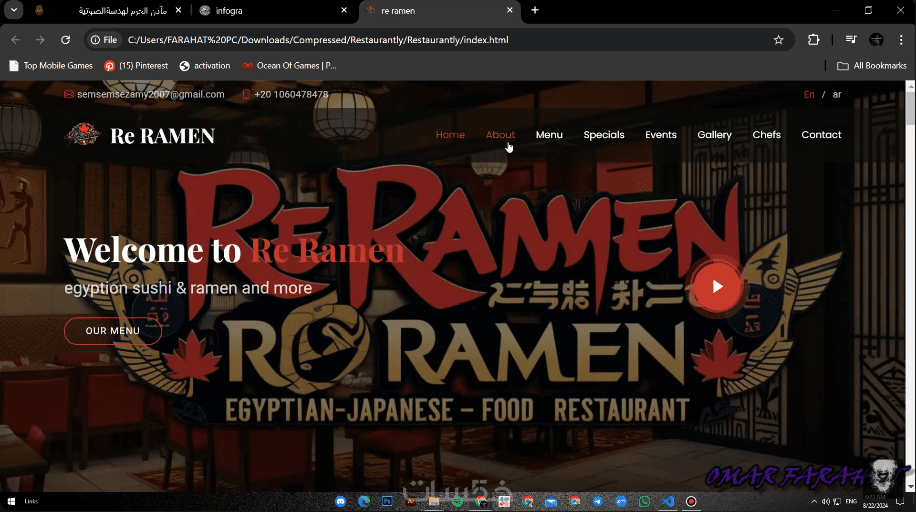Open Photoshop from the taskbar
The height and width of the screenshot is (512, 916).
pos(387,501)
